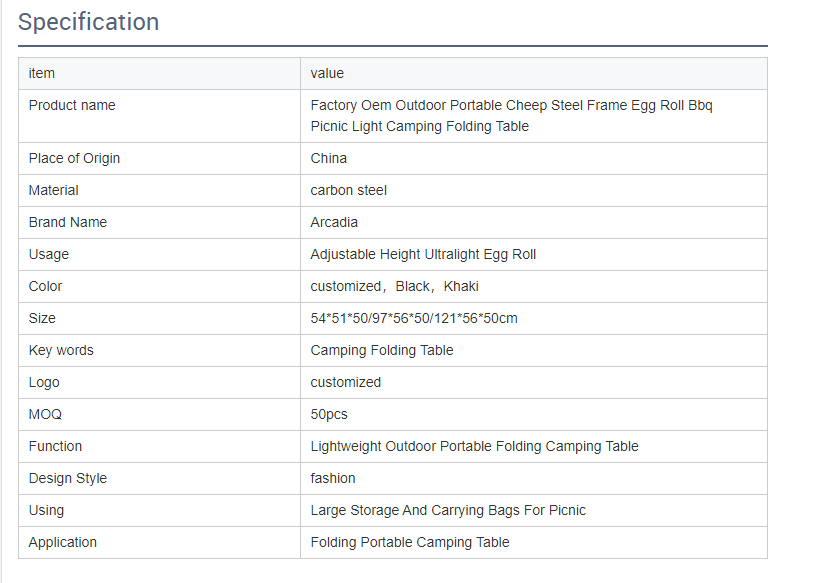Click the '50pcs' MOQ value

click(329, 414)
